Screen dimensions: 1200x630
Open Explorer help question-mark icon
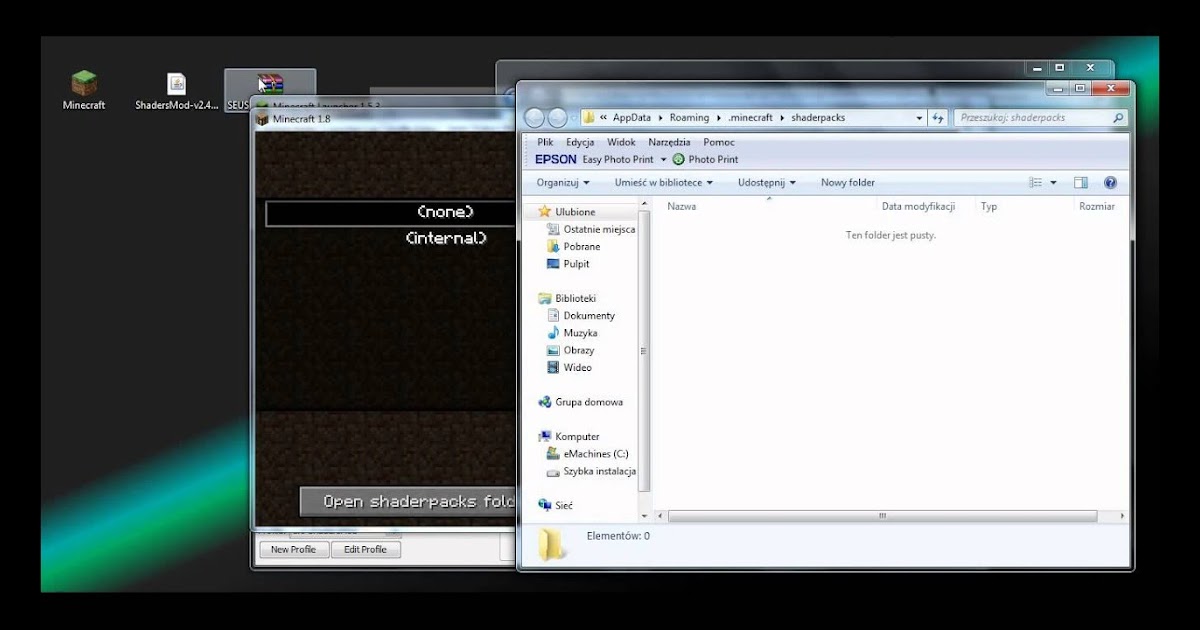point(1110,183)
